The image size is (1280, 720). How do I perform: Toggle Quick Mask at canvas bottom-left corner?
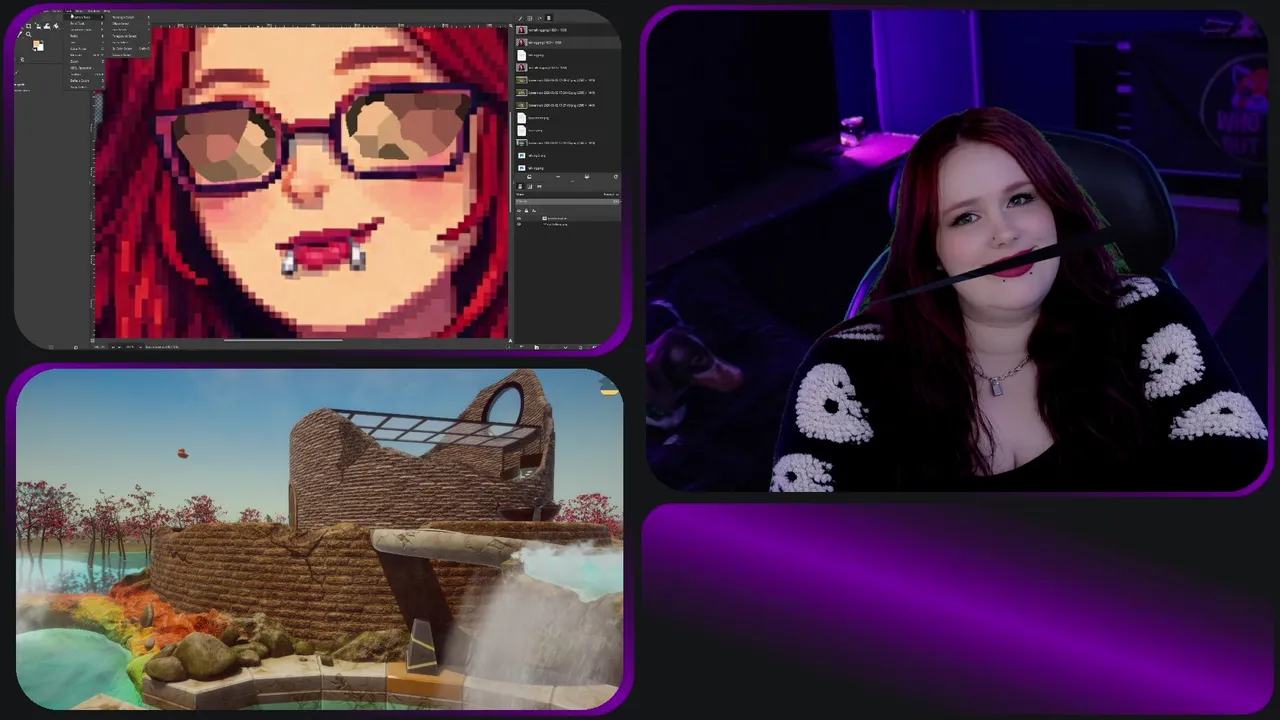(x=92, y=340)
